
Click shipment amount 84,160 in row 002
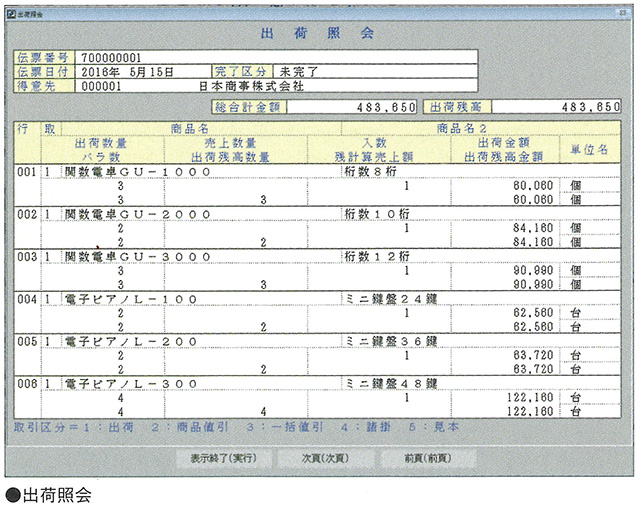pyautogui.click(x=533, y=228)
